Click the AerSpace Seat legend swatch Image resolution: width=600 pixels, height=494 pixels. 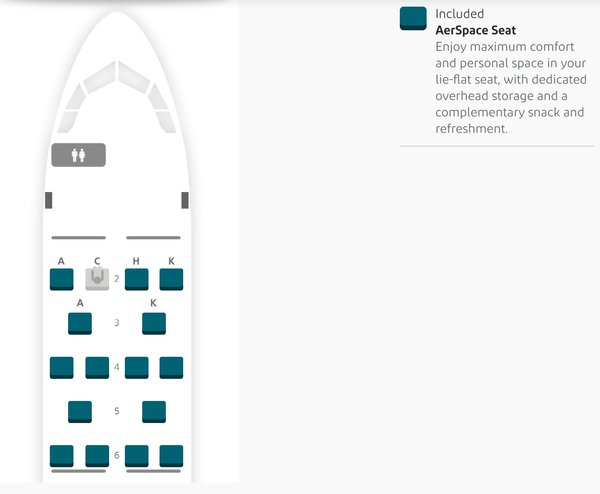[413, 18]
